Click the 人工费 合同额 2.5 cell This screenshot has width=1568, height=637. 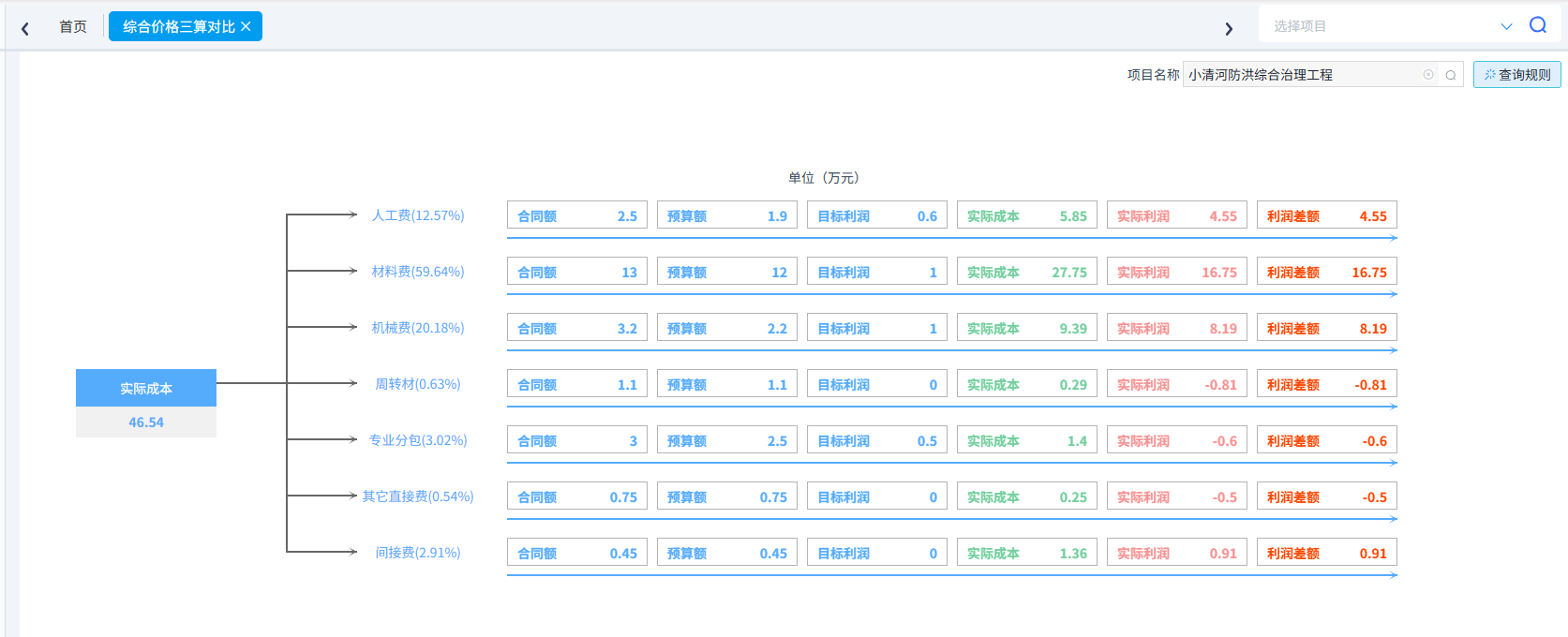(x=577, y=215)
